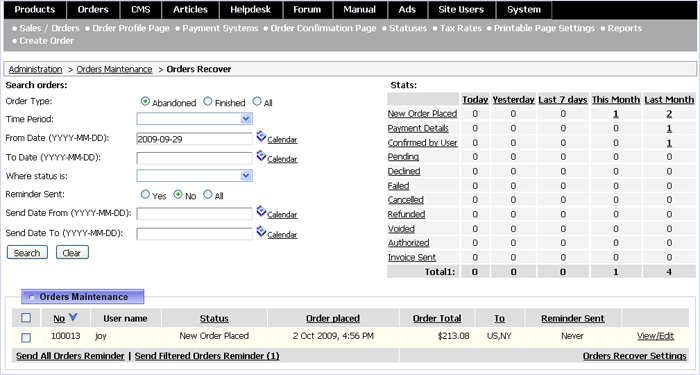Sort orders by Order Total column
This screenshot has height=375, width=700.
click(437, 318)
